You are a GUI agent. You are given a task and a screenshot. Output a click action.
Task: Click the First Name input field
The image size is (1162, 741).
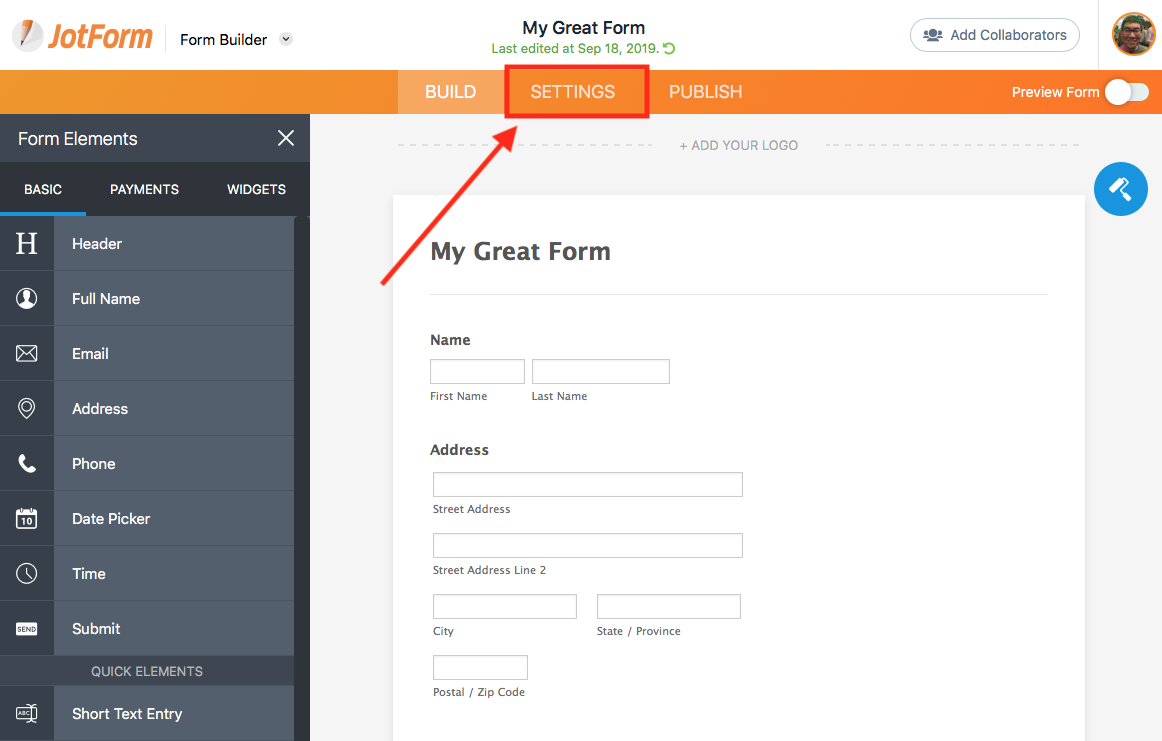(477, 371)
